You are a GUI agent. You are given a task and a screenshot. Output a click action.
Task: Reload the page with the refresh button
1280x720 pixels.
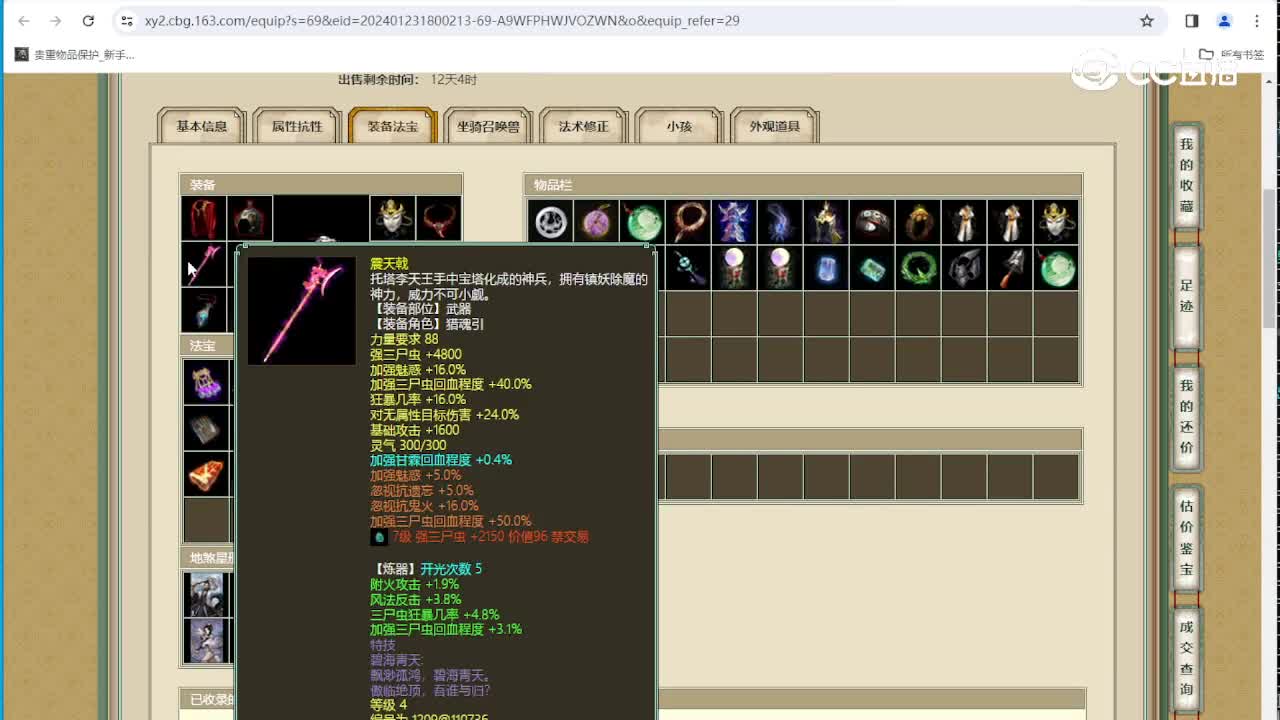(x=88, y=20)
